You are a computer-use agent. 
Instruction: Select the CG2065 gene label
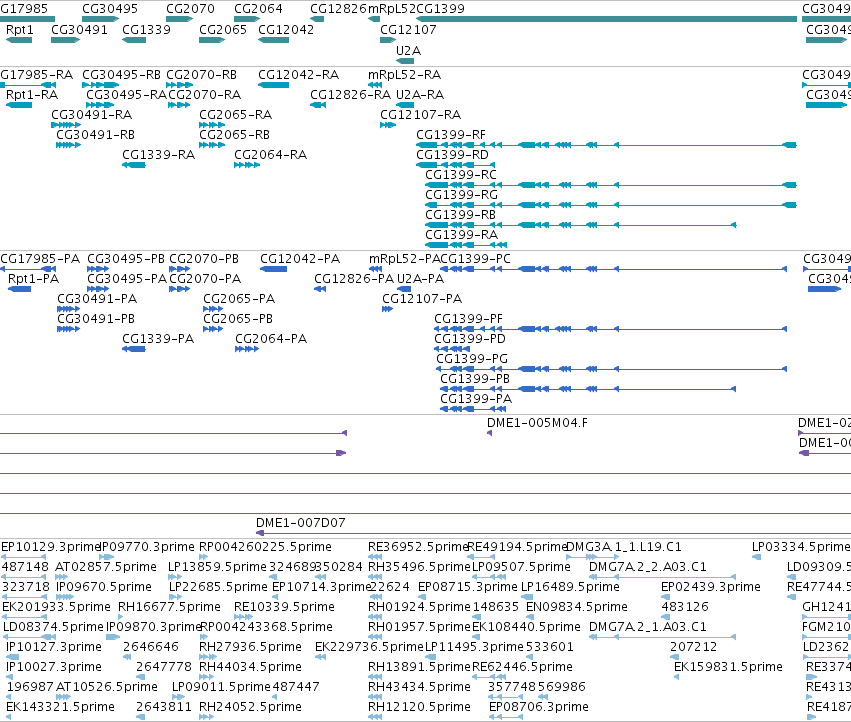pos(223,30)
